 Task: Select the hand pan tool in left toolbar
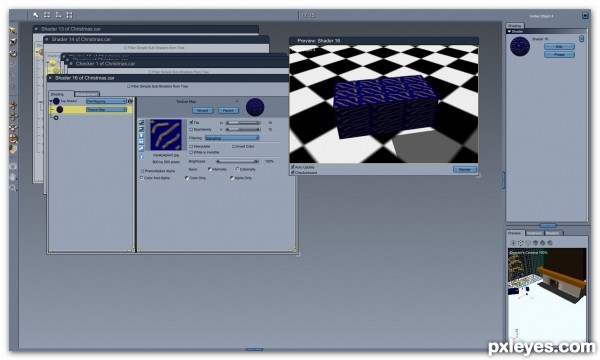[13, 177]
